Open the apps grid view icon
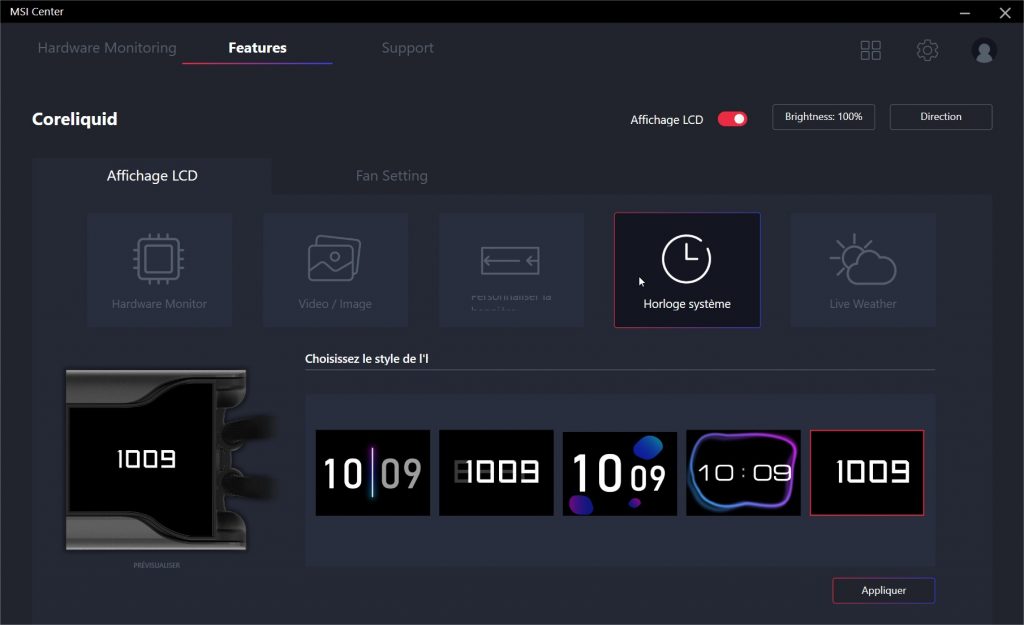The height and width of the screenshot is (625, 1024). (x=871, y=50)
